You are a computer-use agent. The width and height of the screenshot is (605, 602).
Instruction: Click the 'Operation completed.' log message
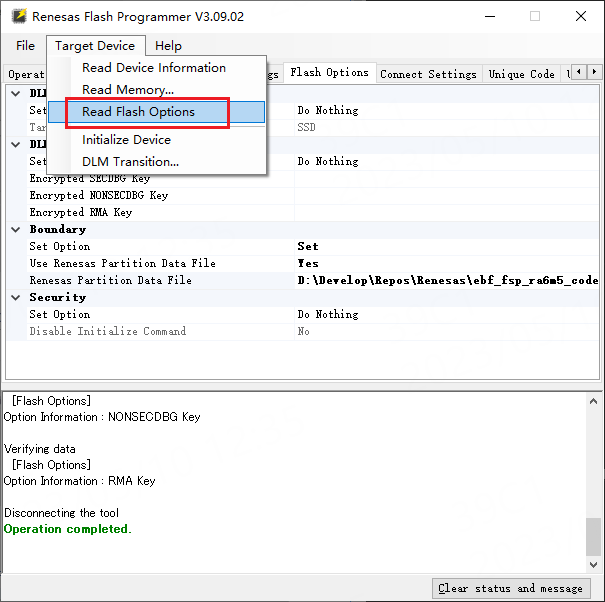68,529
